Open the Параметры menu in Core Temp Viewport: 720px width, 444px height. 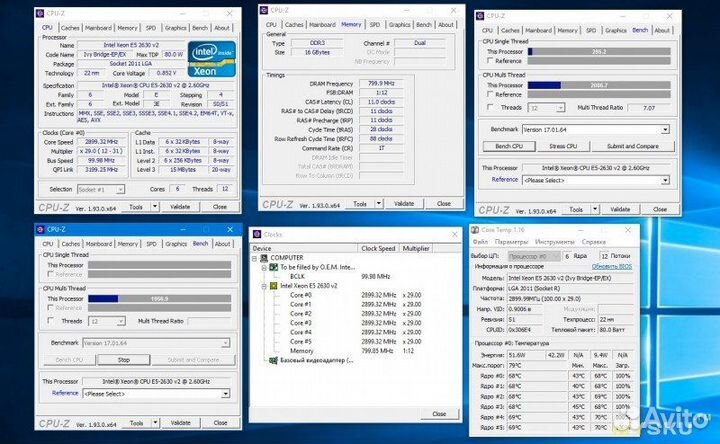(x=512, y=242)
